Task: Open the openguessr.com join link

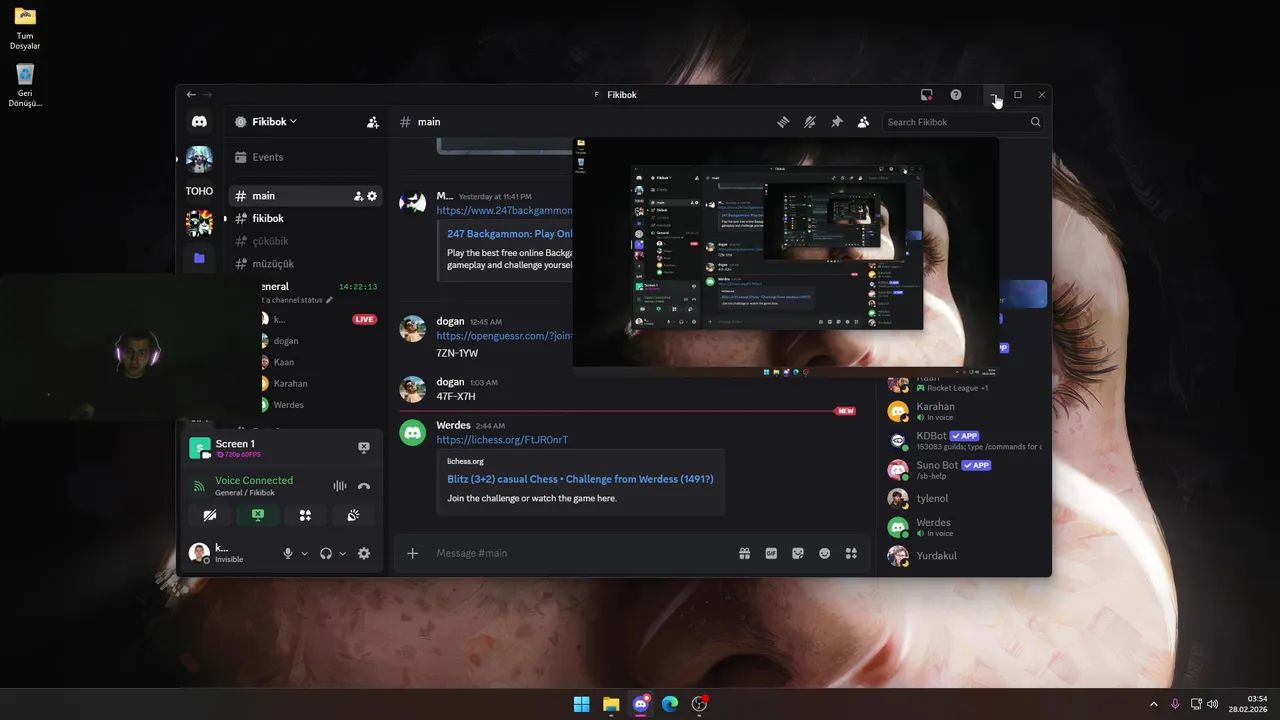Action: 504,336
